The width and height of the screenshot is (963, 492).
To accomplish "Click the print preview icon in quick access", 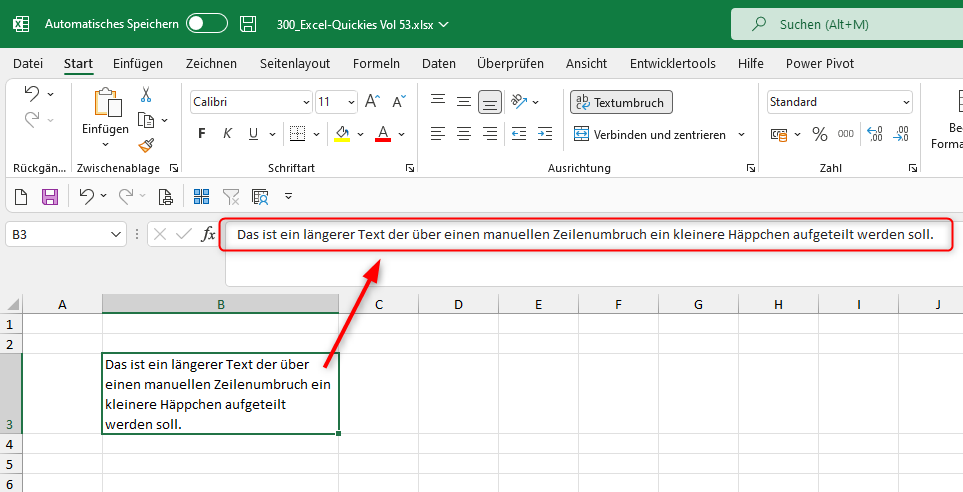I will [165, 197].
